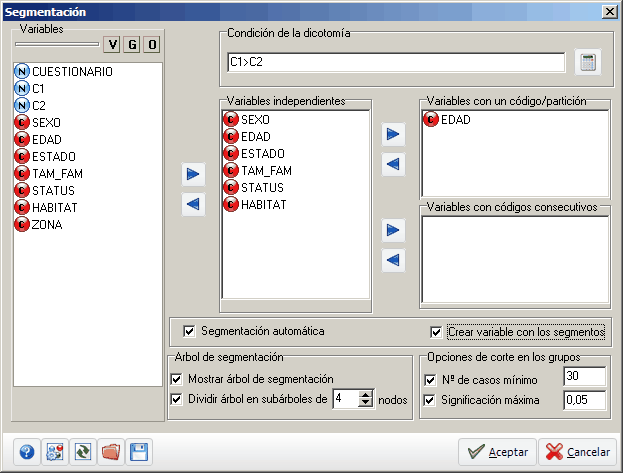This screenshot has height=473, width=623.
Task: Add selected variable to independientes with right arrow
Action: (x=193, y=174)
